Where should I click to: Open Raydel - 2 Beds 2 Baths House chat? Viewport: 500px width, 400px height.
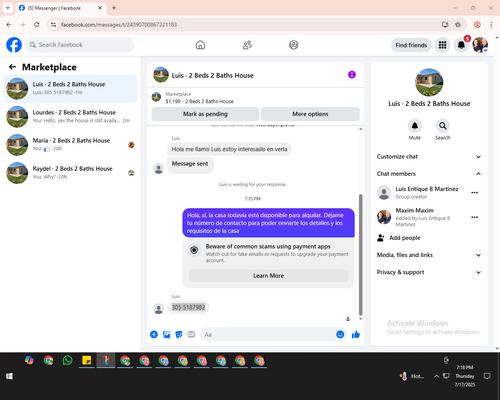pyautogui.click(x=70, y=173)
